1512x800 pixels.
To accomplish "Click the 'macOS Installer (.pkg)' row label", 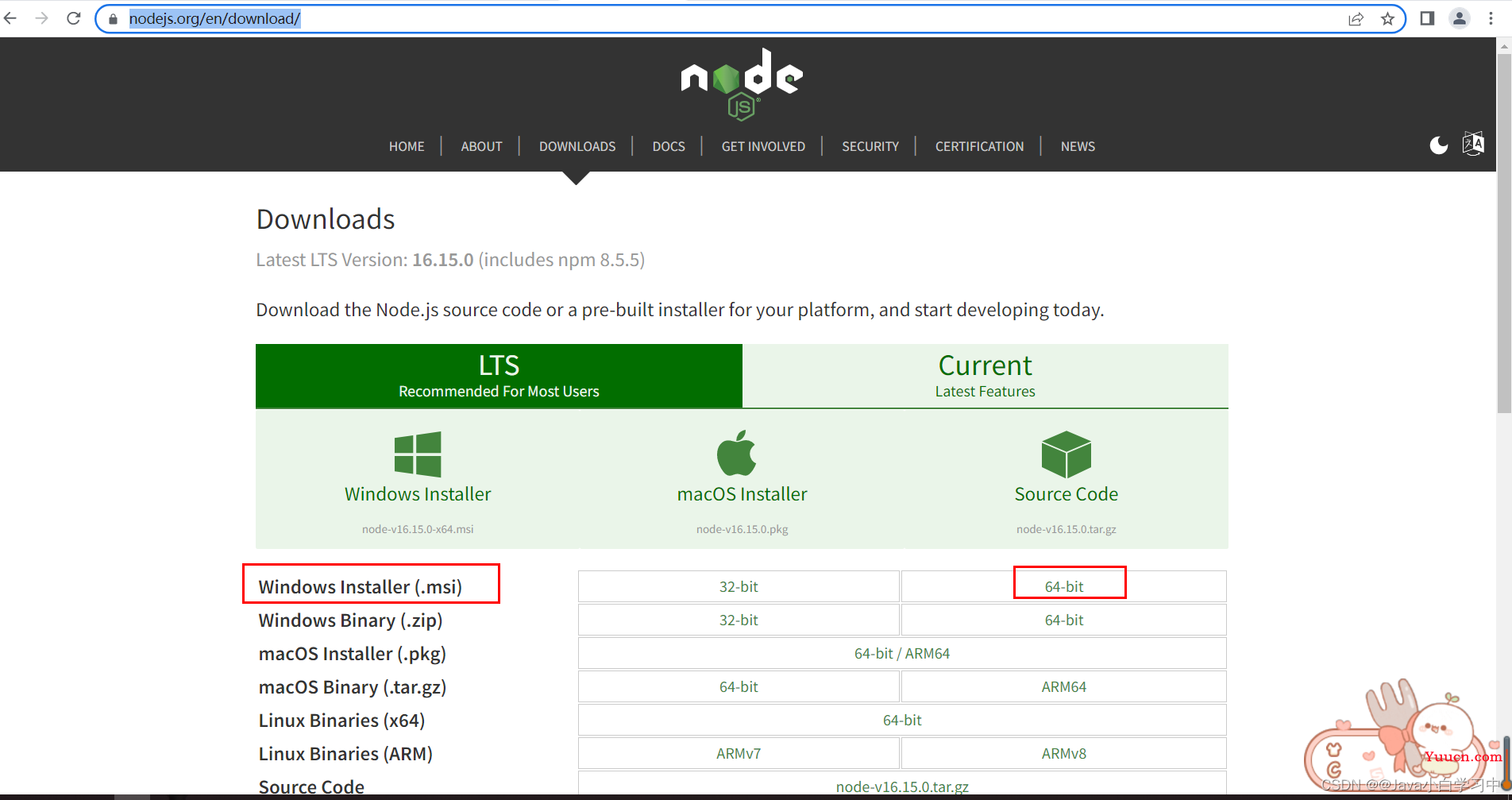I will 352,653.
